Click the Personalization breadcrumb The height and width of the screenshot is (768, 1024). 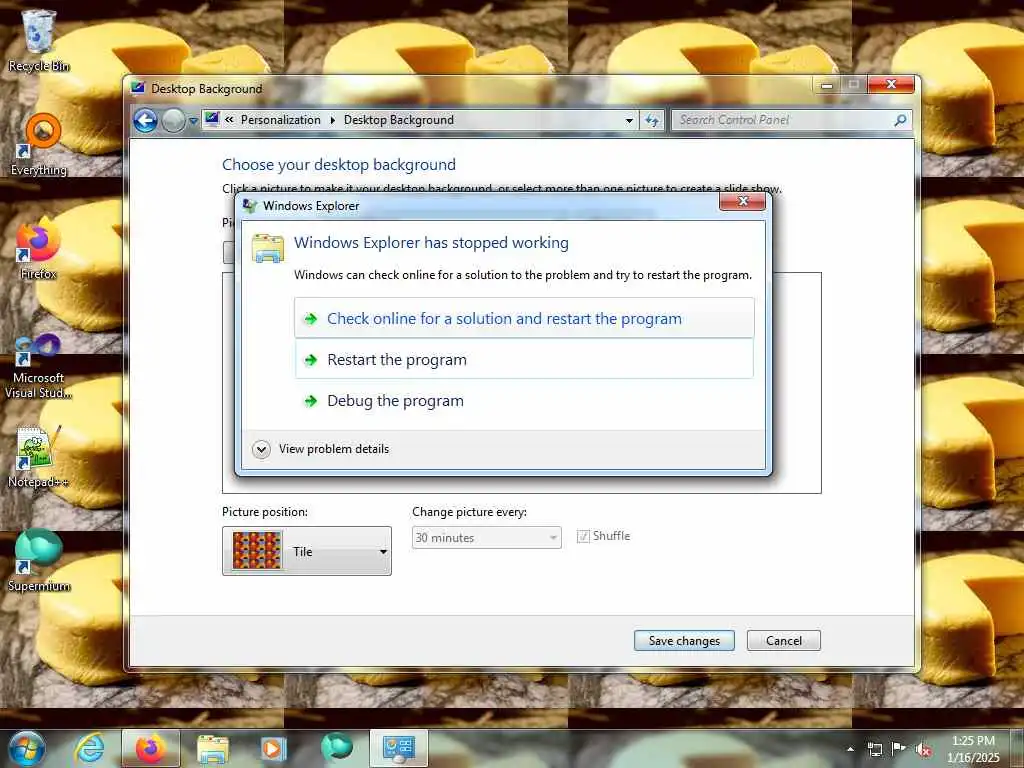click(x=281, y=120)
